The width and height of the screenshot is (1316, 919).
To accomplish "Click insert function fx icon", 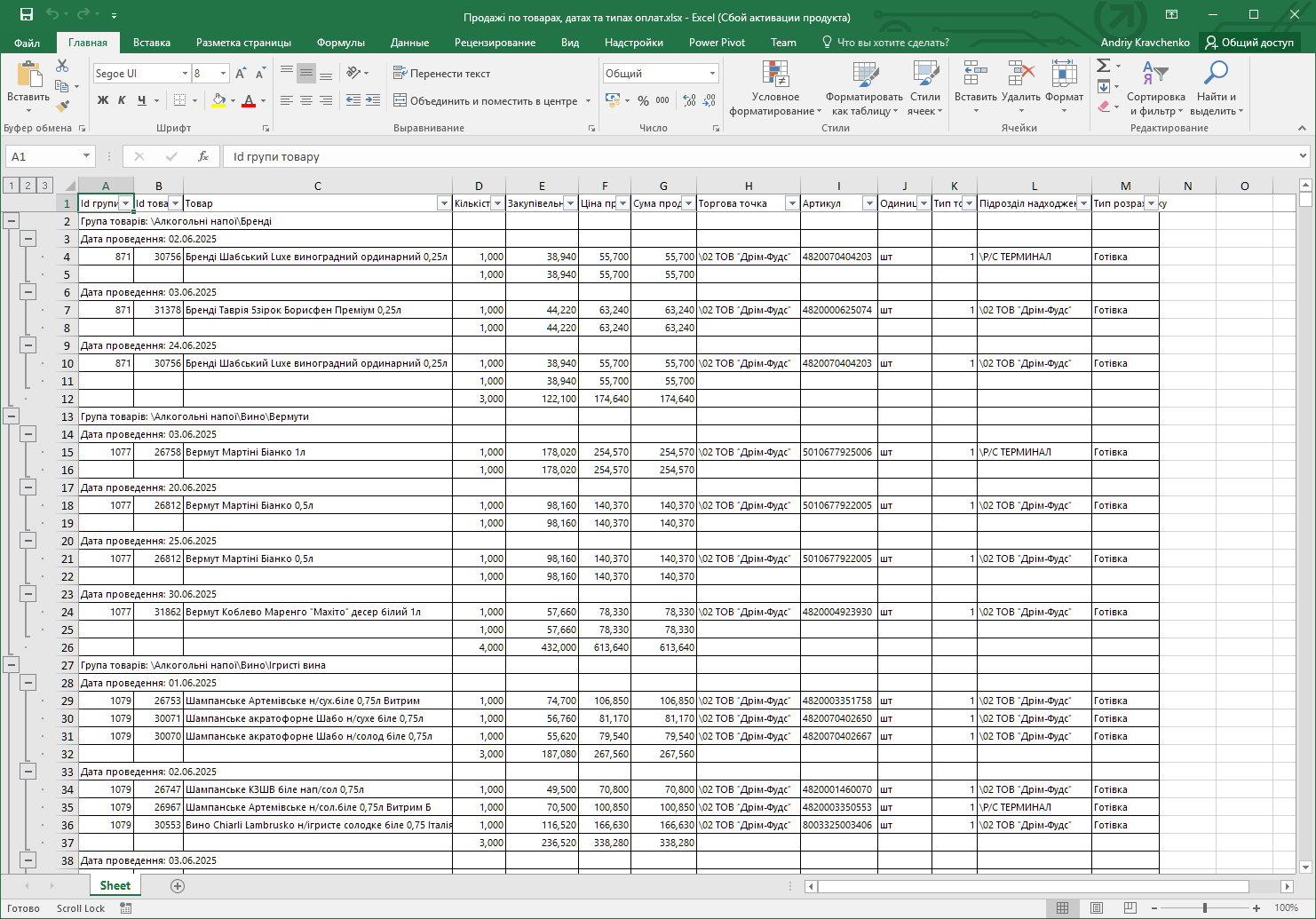I will click(202, 156).
